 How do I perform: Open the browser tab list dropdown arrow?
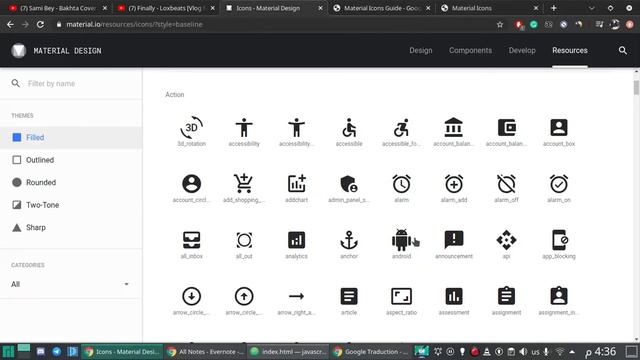[x=591, y=8]
